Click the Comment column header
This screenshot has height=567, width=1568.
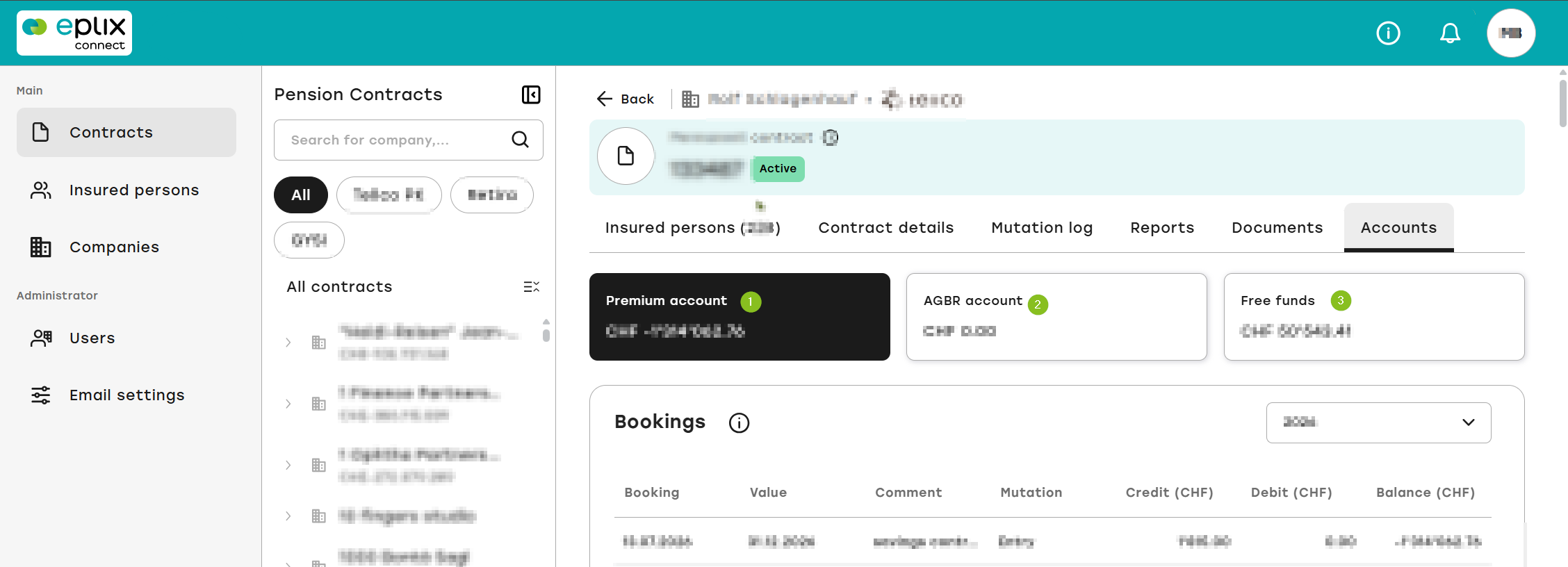point(908,492)
